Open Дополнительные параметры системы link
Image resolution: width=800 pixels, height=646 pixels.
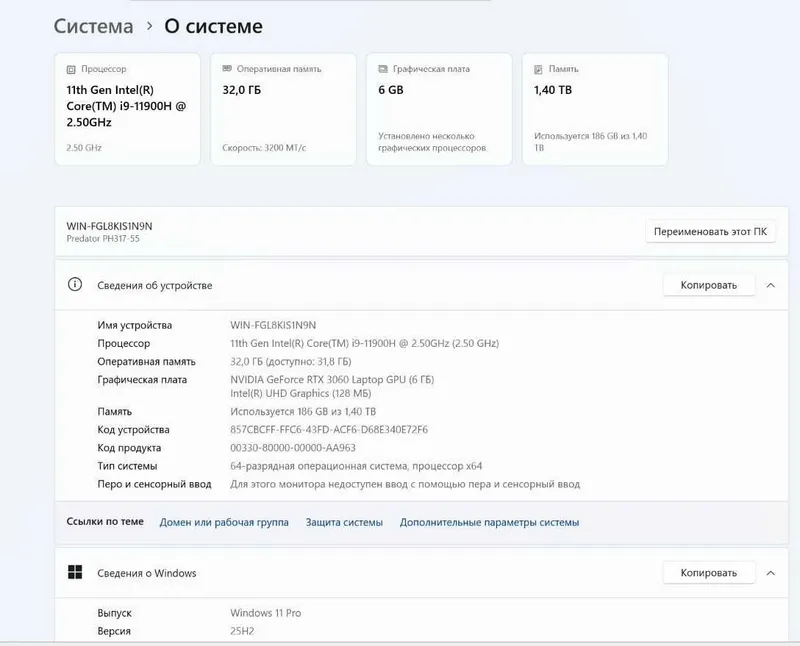[x=489, y=523]
